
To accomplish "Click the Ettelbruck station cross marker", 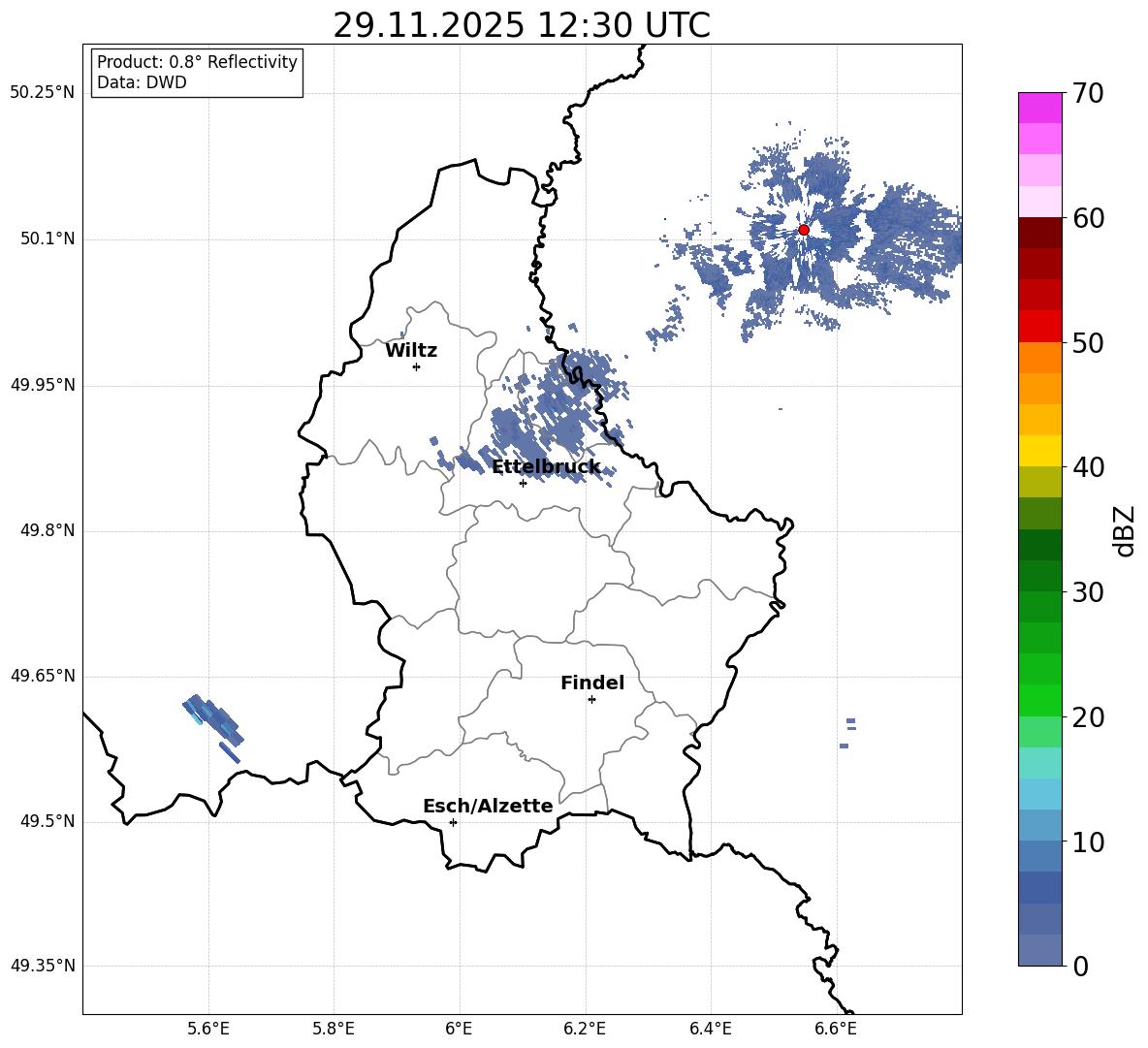I will 523,483.
